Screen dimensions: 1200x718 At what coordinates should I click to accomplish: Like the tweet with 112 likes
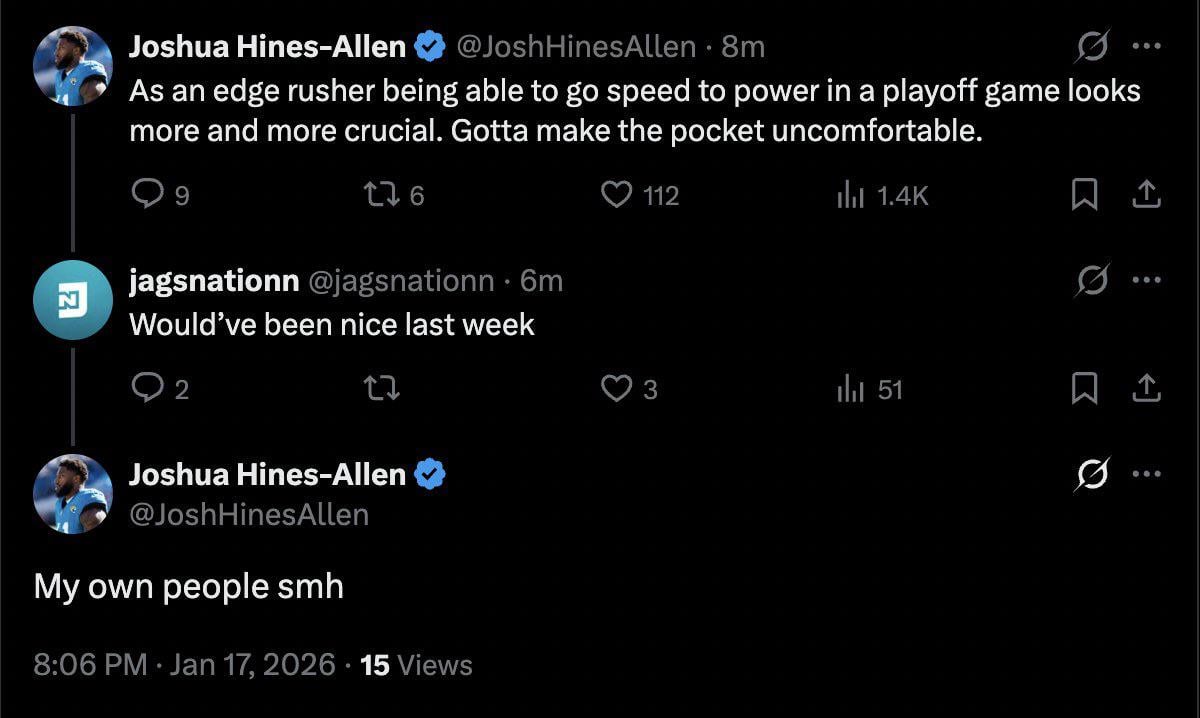pos(616,195)
